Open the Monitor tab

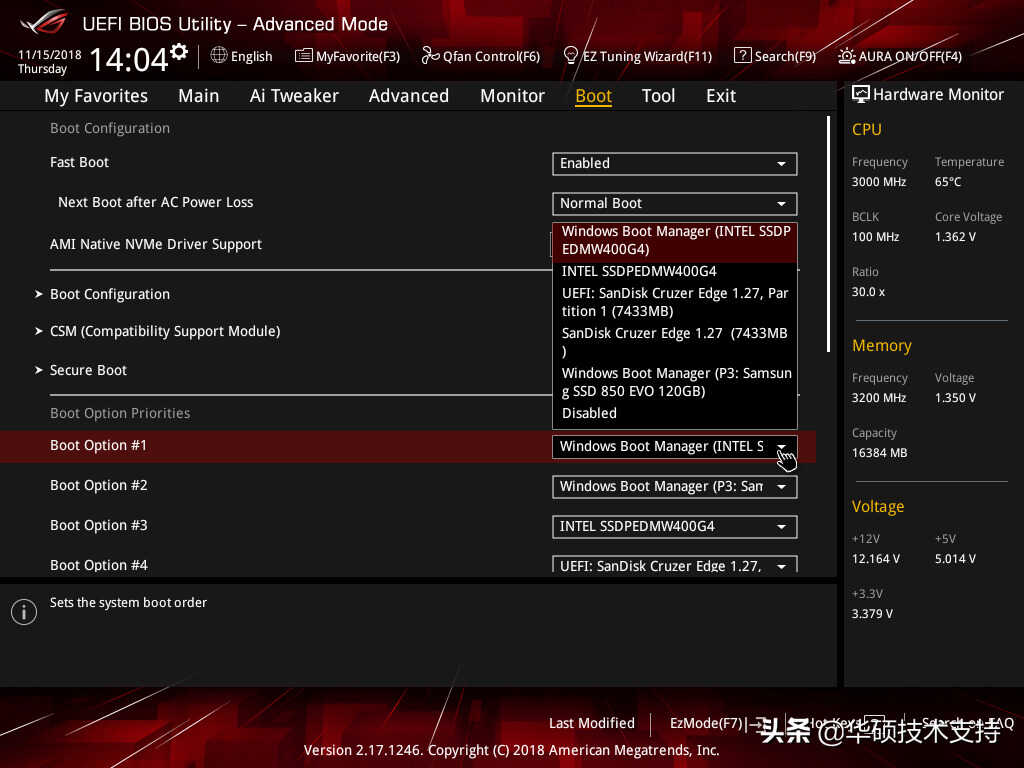[512, 96]
